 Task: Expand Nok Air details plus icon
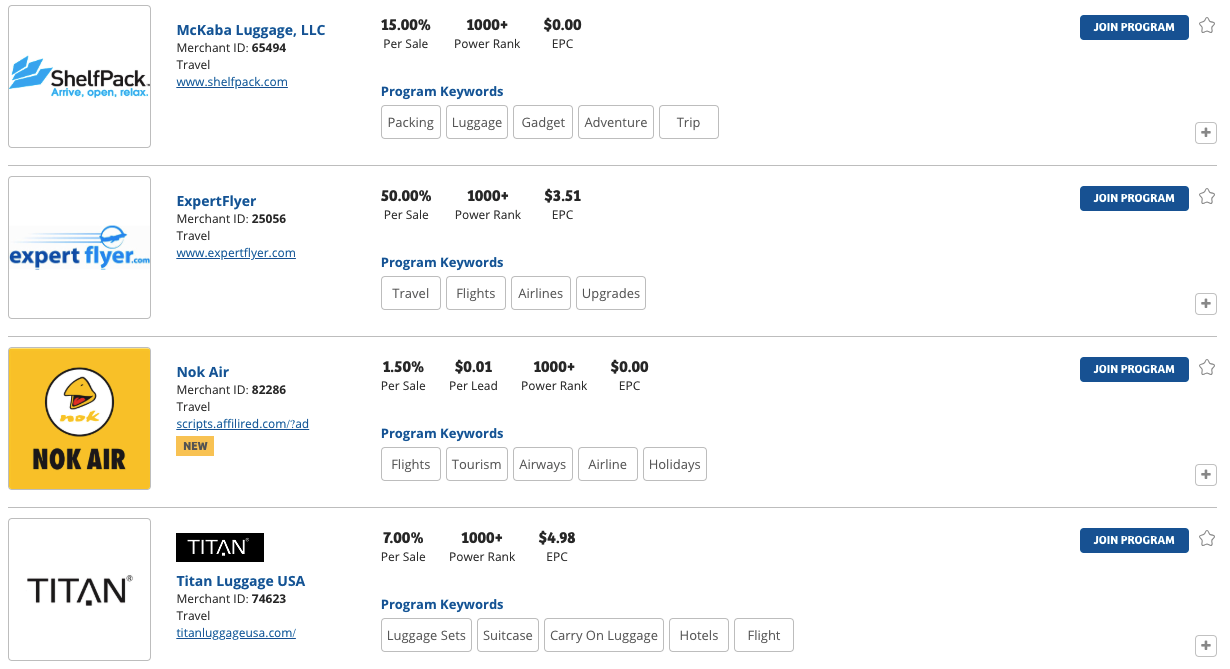[1206, 475]
